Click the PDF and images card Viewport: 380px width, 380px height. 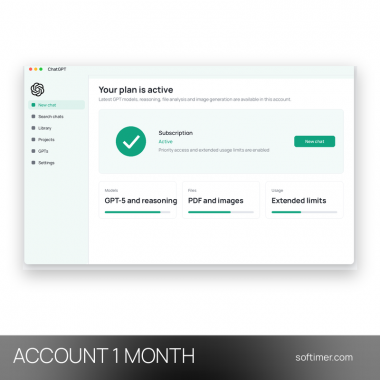[x=221, y=200]
